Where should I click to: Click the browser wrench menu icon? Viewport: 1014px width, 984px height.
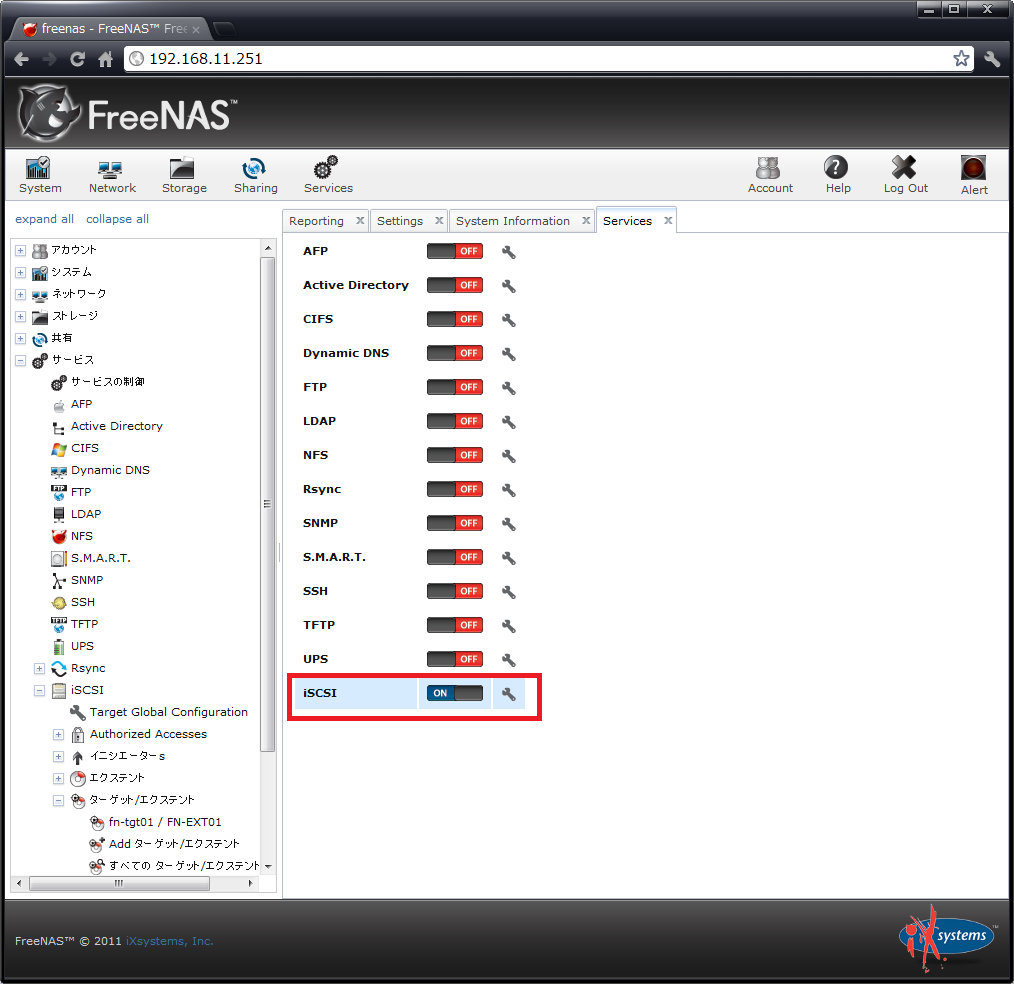[x=992, y=59]
